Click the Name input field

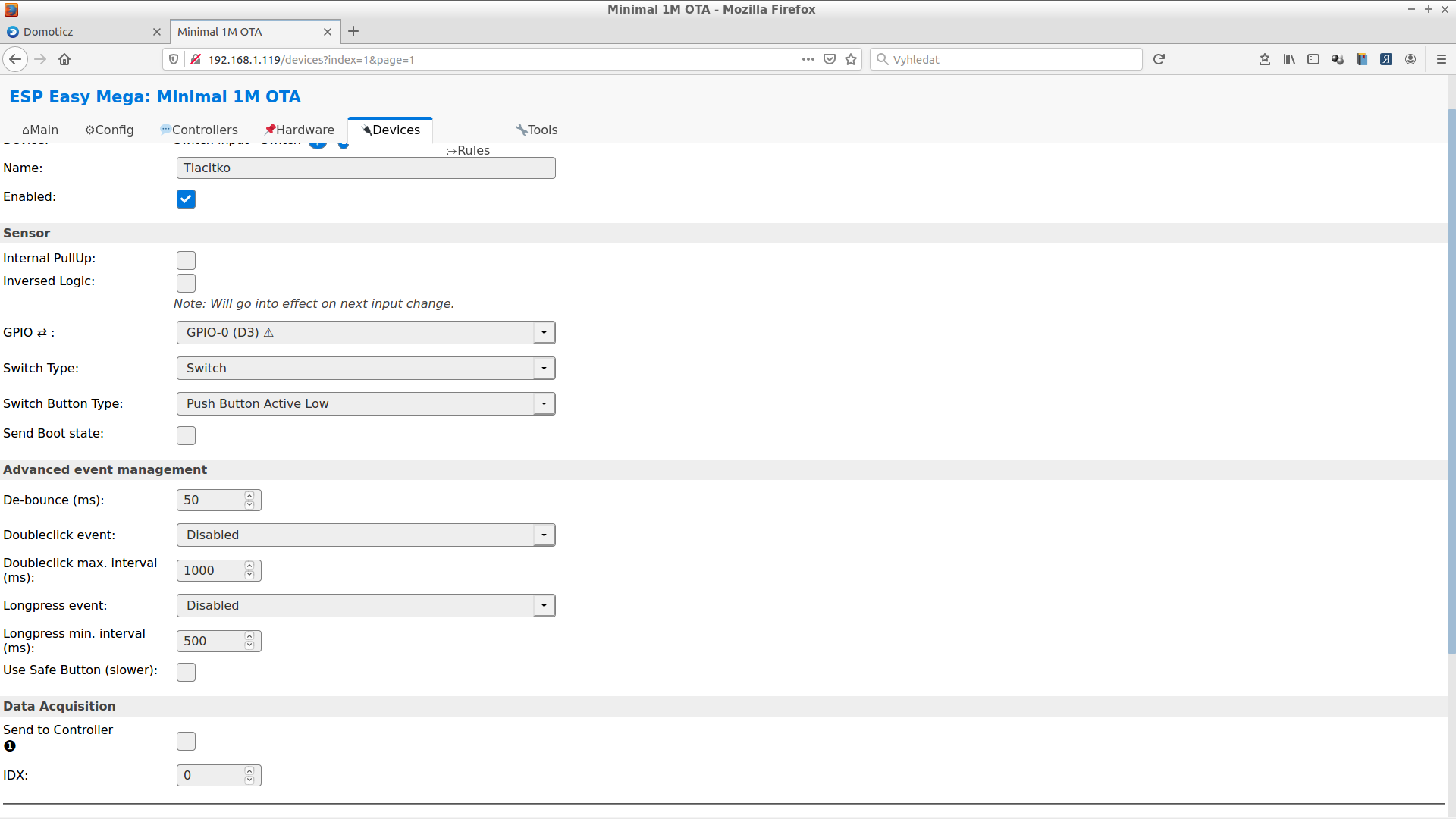[x=365, y=168]
